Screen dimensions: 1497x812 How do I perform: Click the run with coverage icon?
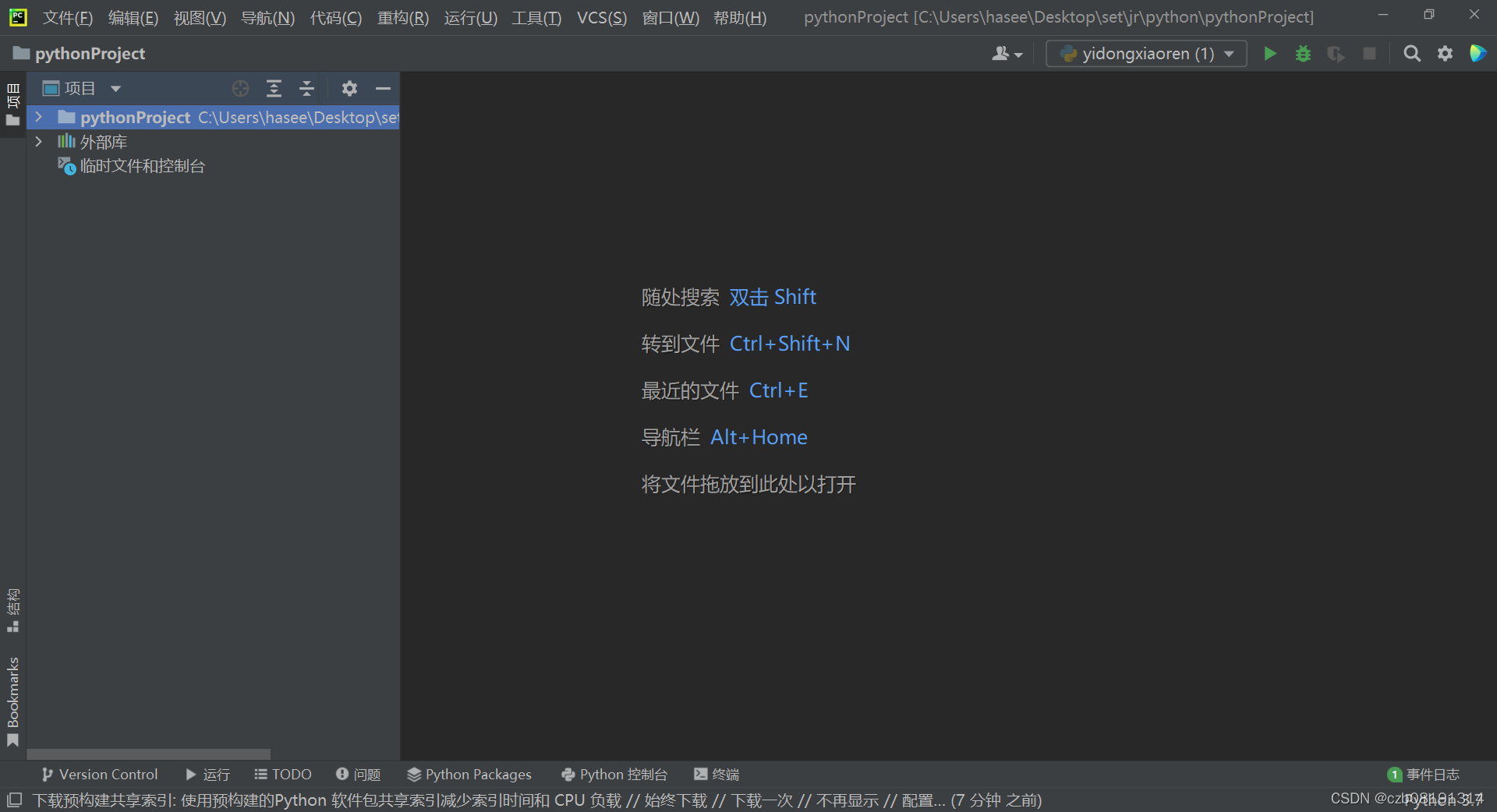pos(1336,54)
